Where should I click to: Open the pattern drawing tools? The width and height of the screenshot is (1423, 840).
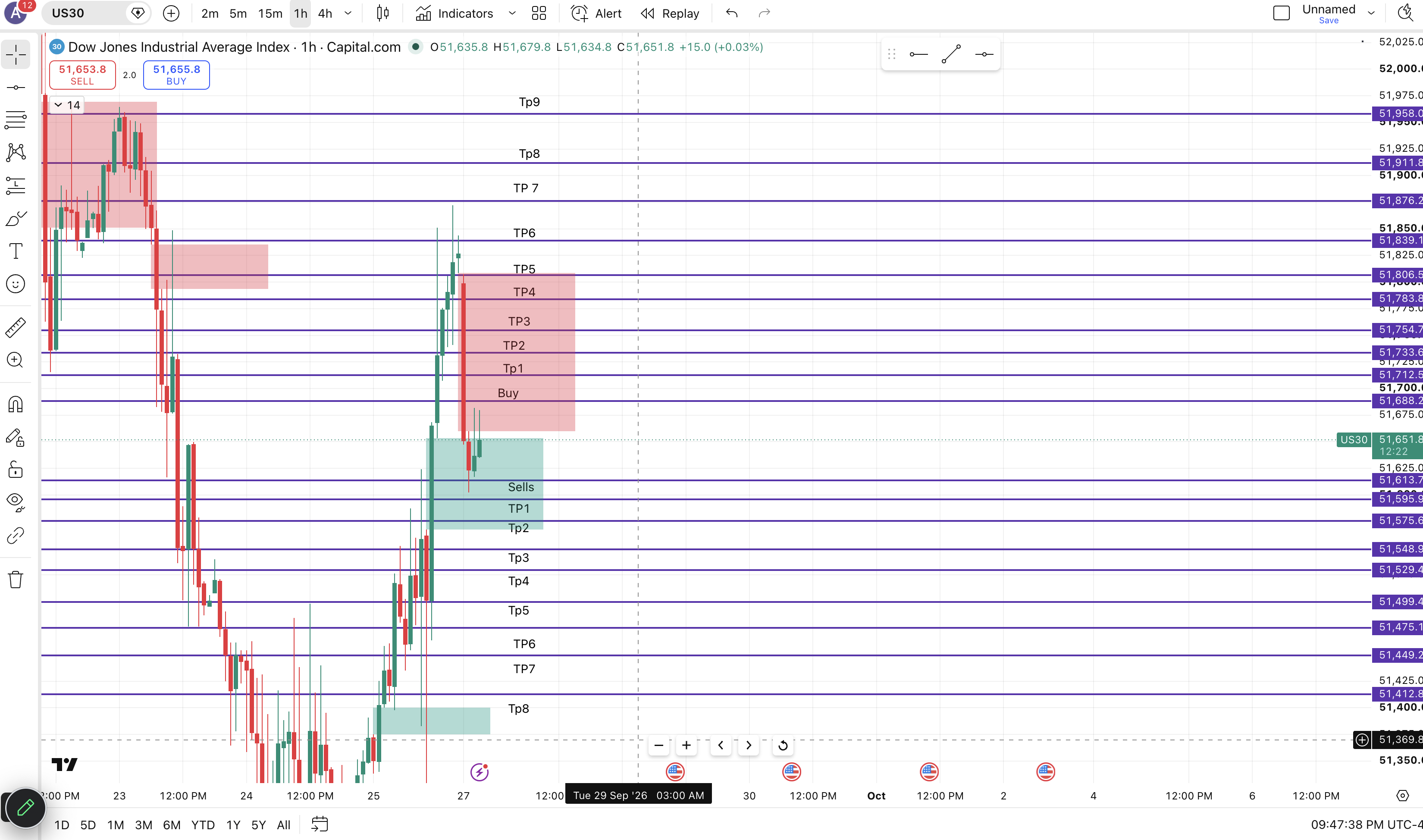tap(16, 152)
